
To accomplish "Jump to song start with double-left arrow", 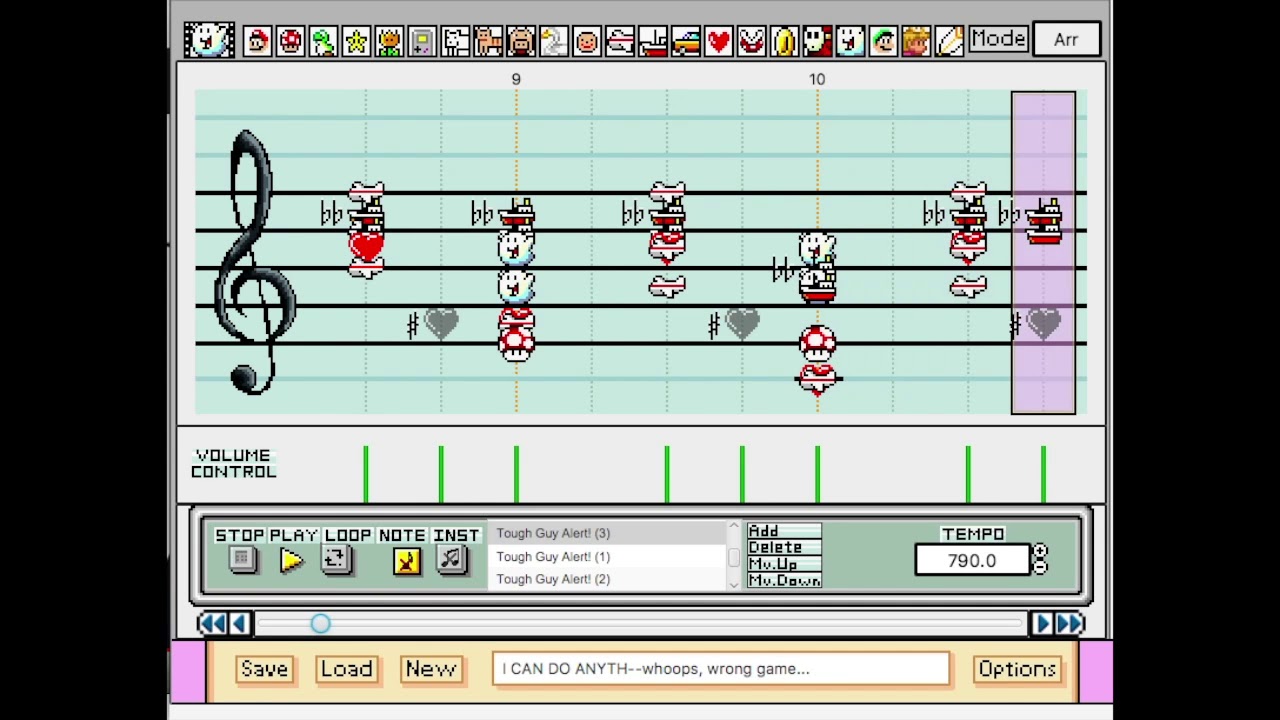I will point(212,624).
